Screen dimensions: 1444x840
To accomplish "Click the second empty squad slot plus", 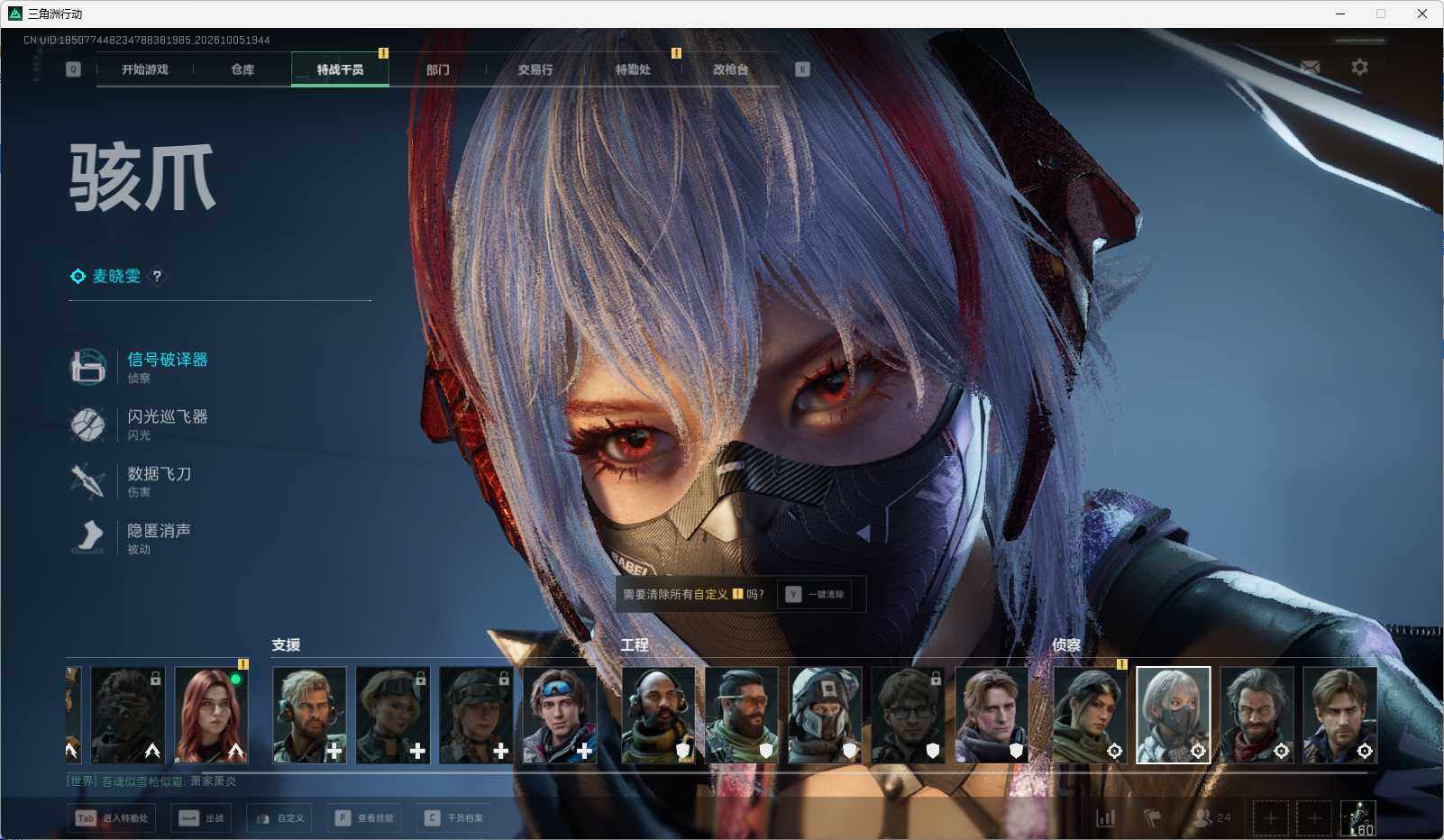I will tap(1314, 818).
